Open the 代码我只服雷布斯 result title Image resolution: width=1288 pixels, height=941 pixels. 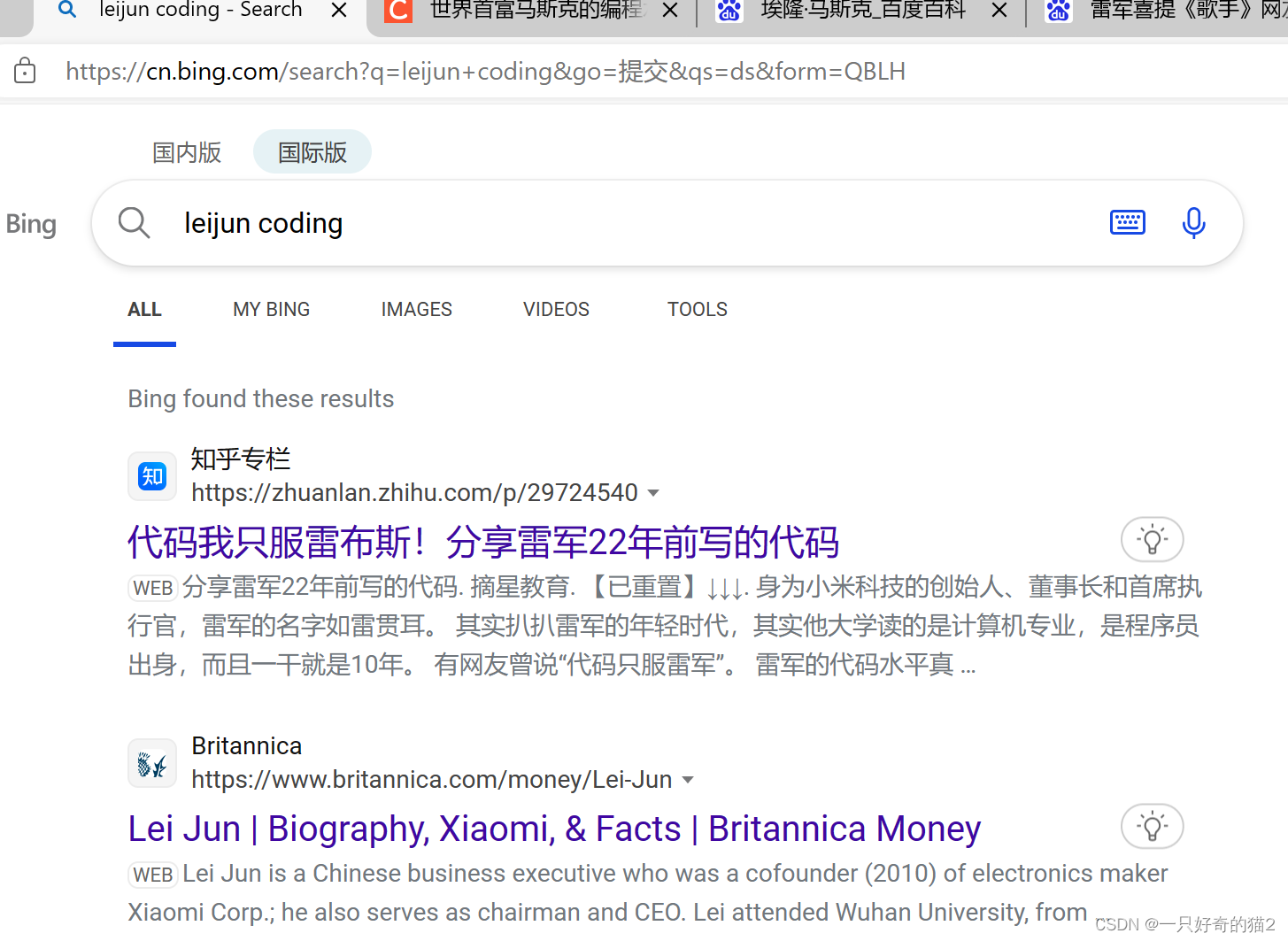coord(483,542)
